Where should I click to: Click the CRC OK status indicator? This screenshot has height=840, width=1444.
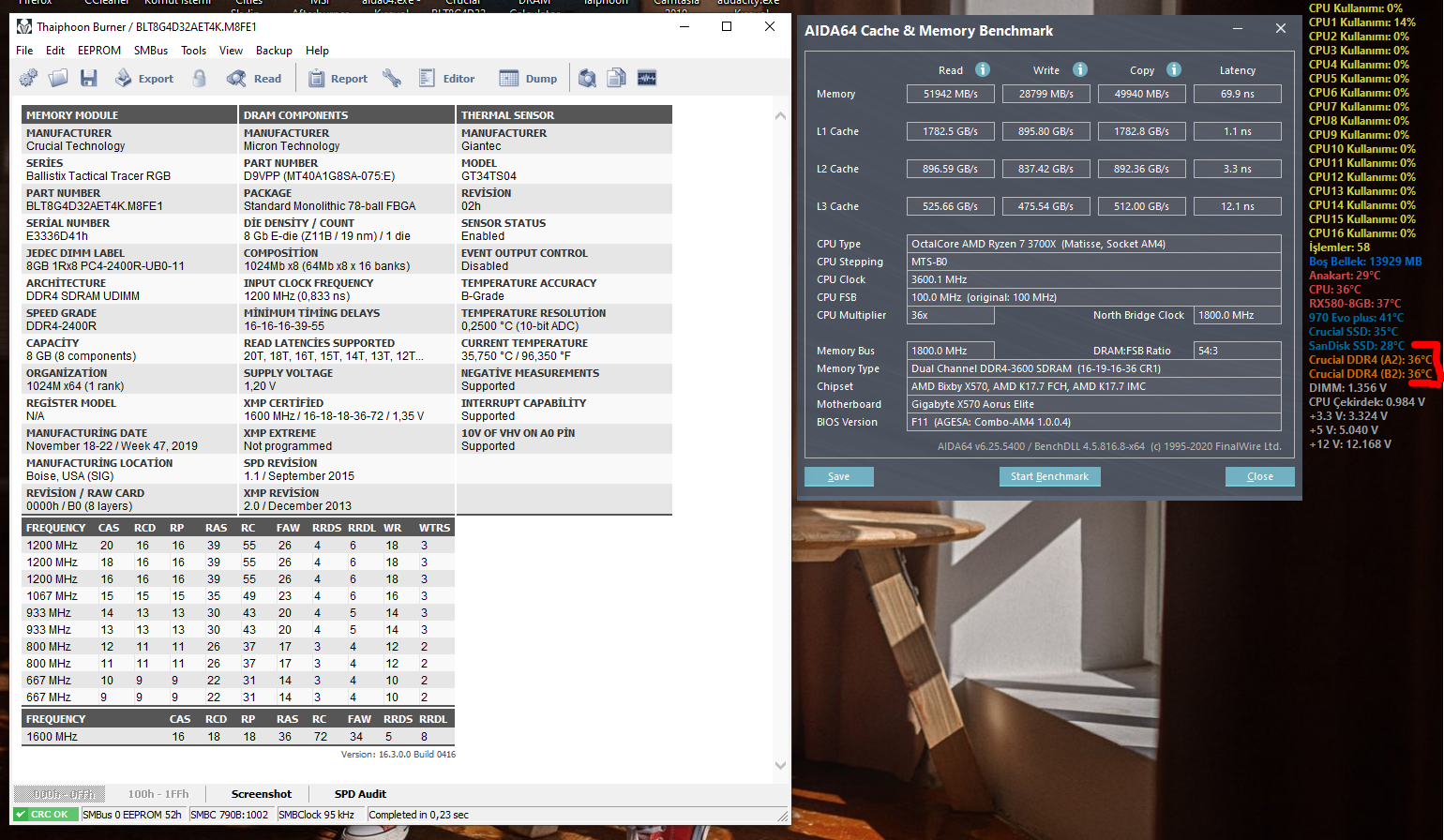46,815
